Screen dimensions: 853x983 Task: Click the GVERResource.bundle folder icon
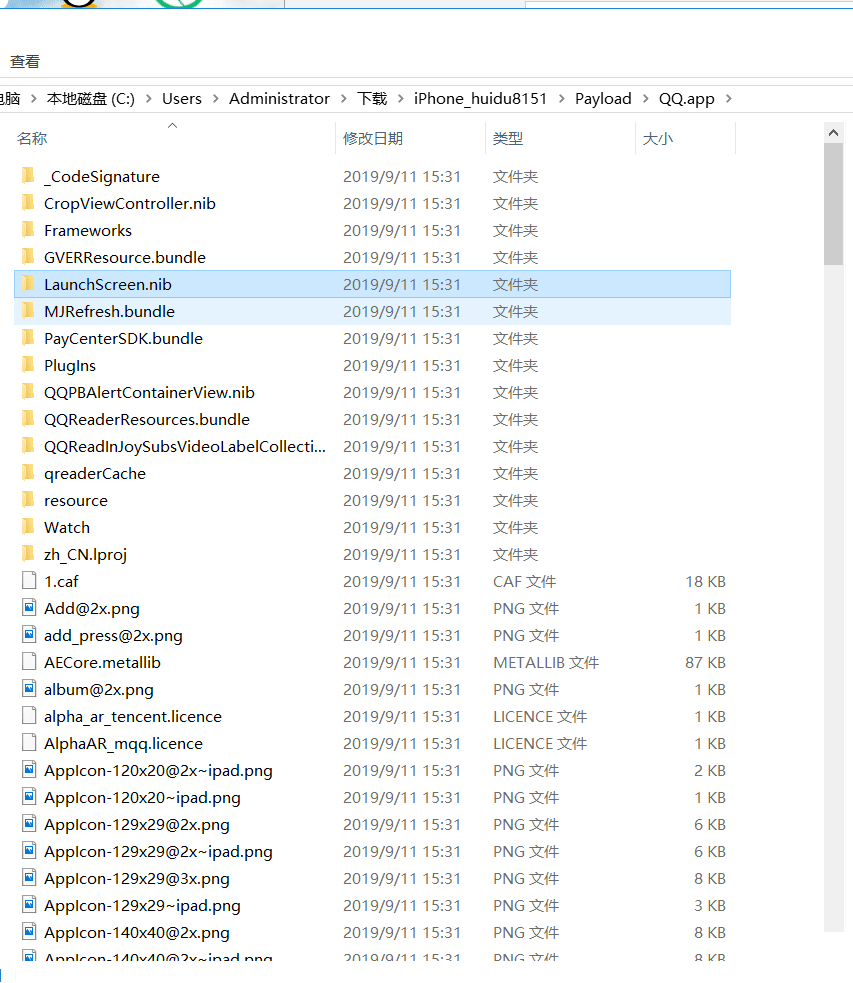pos(28,256)
